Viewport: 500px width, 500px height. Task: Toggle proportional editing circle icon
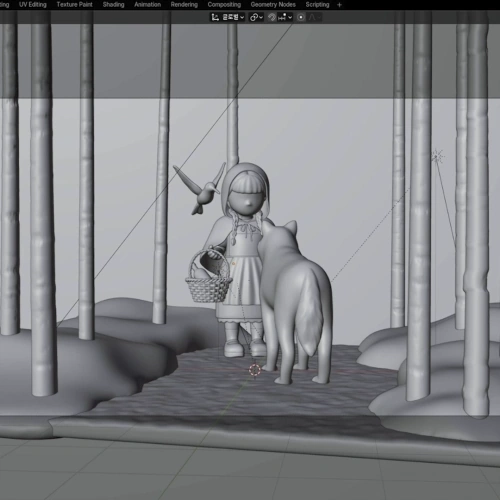pyautogui.click(x=301, y=17)
